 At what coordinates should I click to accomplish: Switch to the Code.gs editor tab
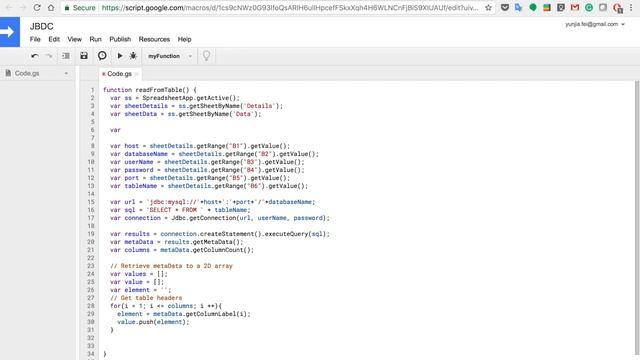[x=119, y=74]
